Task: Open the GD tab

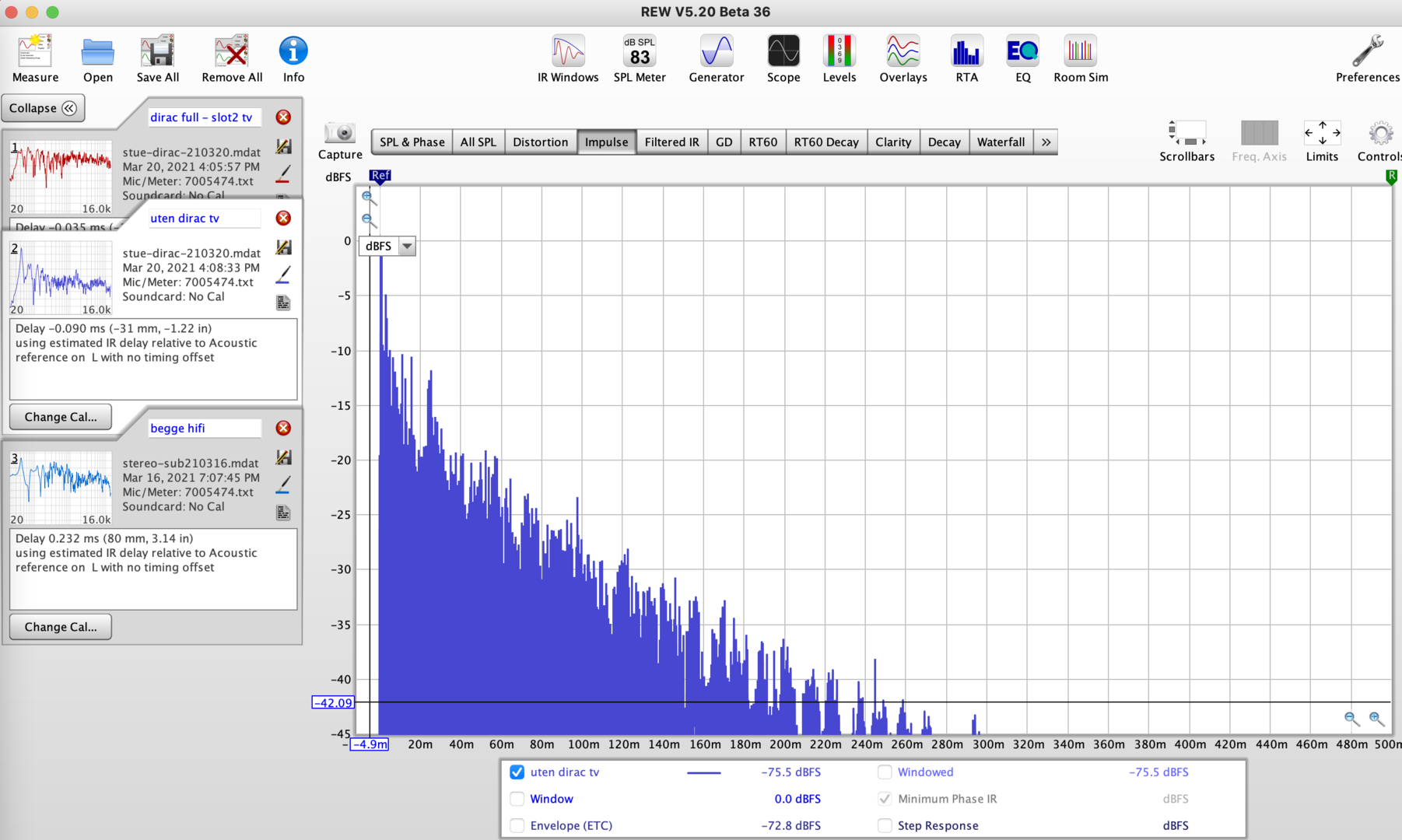Action: (x=724, y=142)
